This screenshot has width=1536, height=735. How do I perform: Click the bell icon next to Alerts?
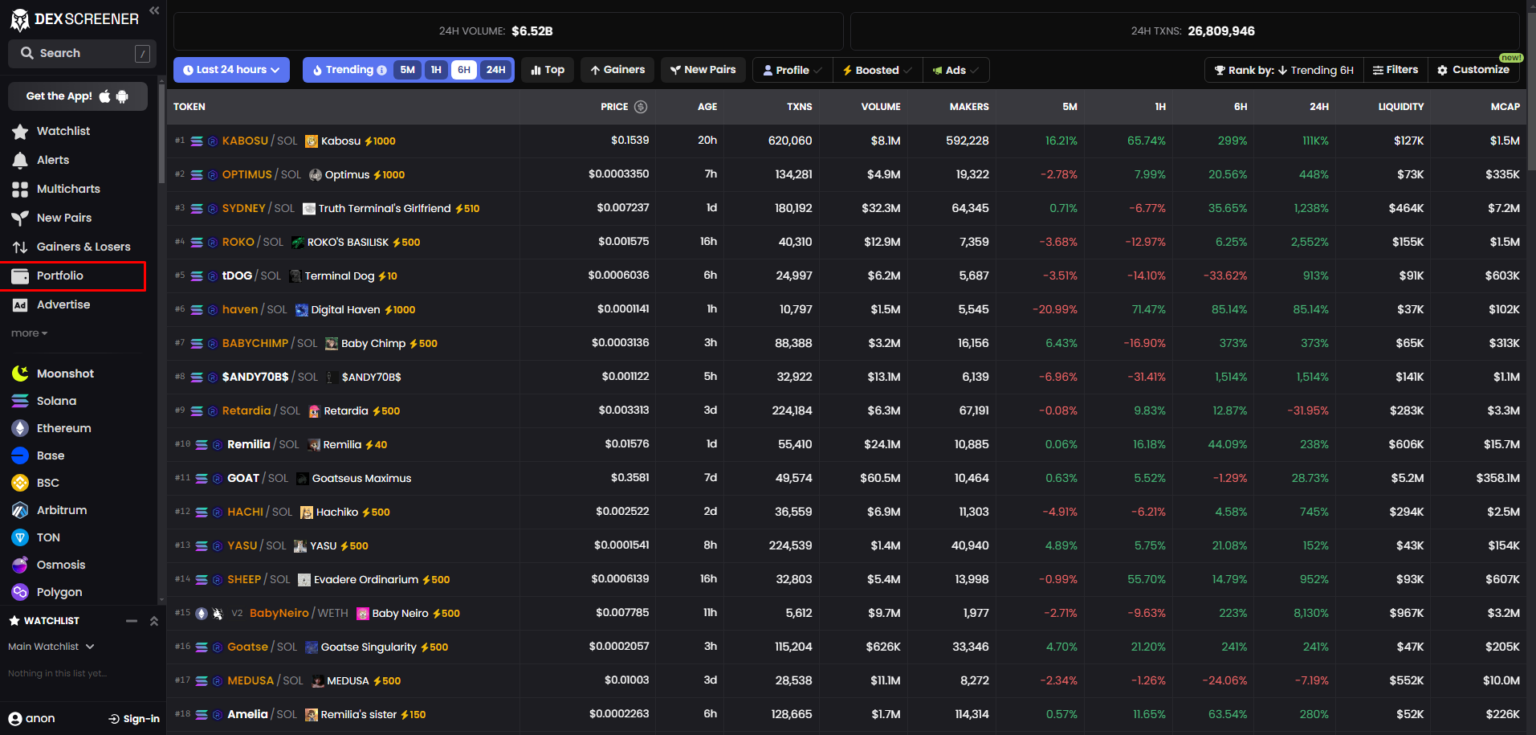(x=19, y=160)
